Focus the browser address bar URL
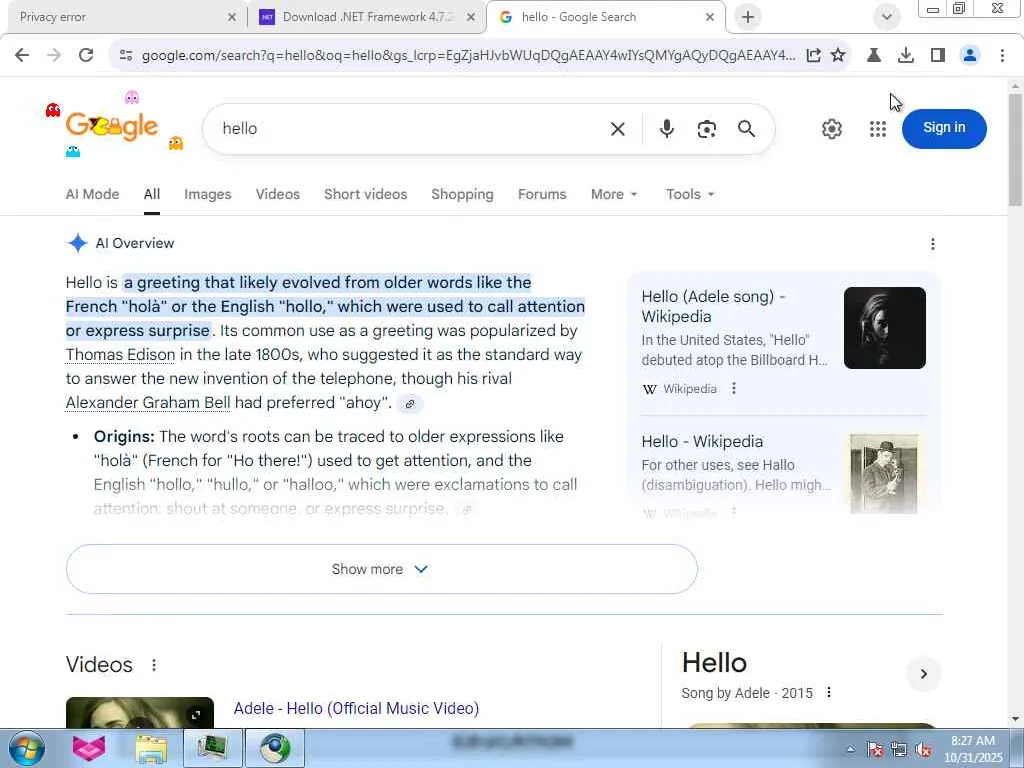 click(x=468, y=56)
